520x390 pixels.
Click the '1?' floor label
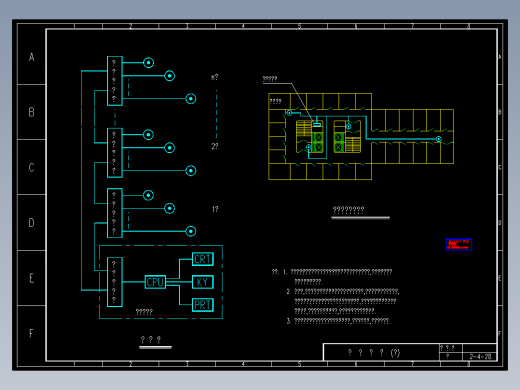pyautogui.click(x=215, y=209)
